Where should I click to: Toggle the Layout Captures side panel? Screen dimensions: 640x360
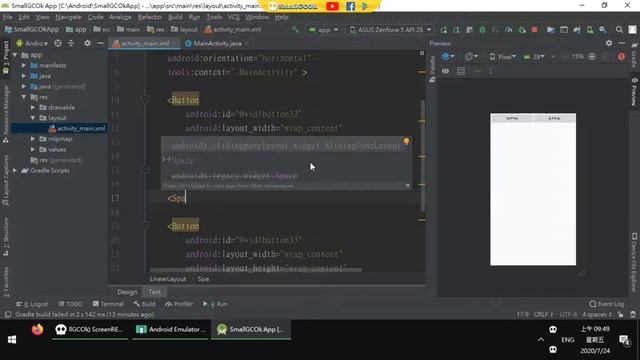point(6,180)
